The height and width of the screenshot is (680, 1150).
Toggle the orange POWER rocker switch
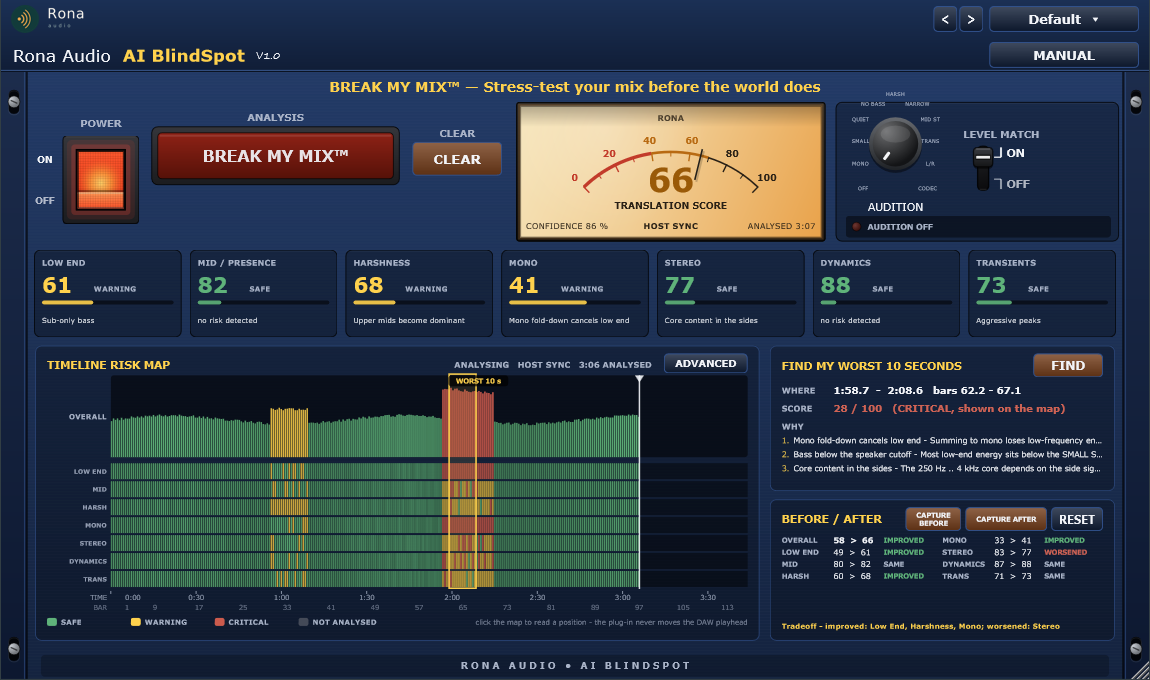100,180
